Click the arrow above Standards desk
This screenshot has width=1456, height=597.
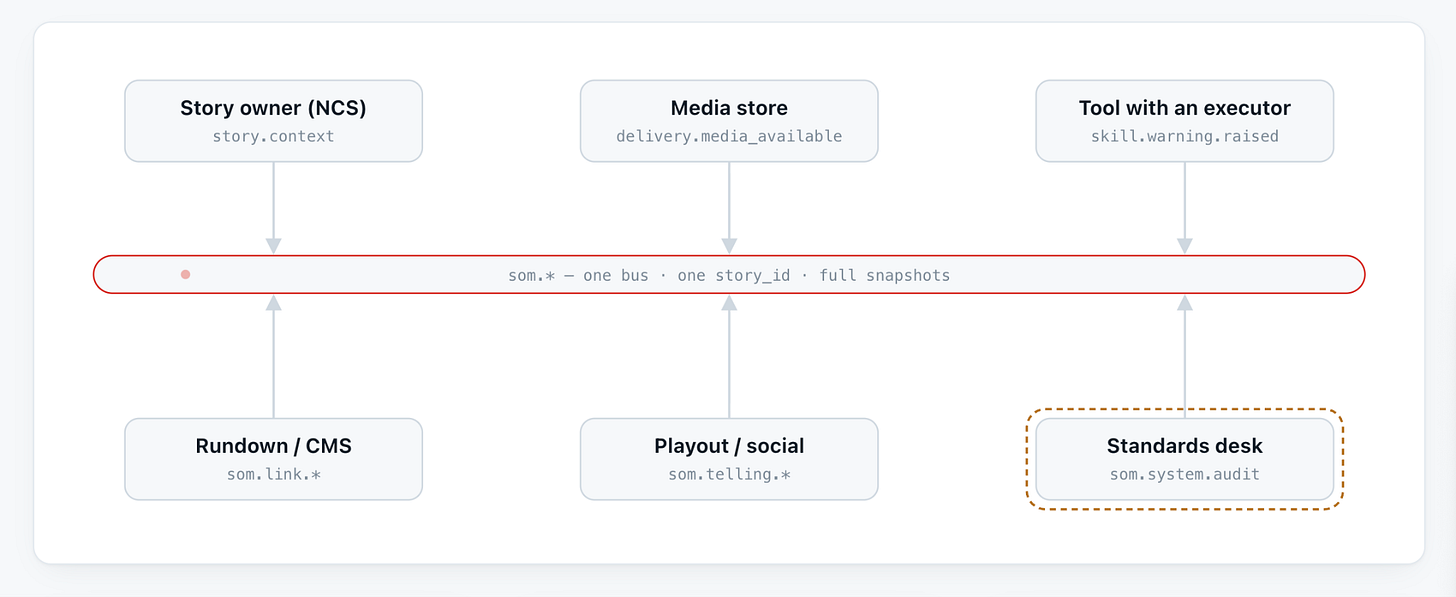[1185, 356]
